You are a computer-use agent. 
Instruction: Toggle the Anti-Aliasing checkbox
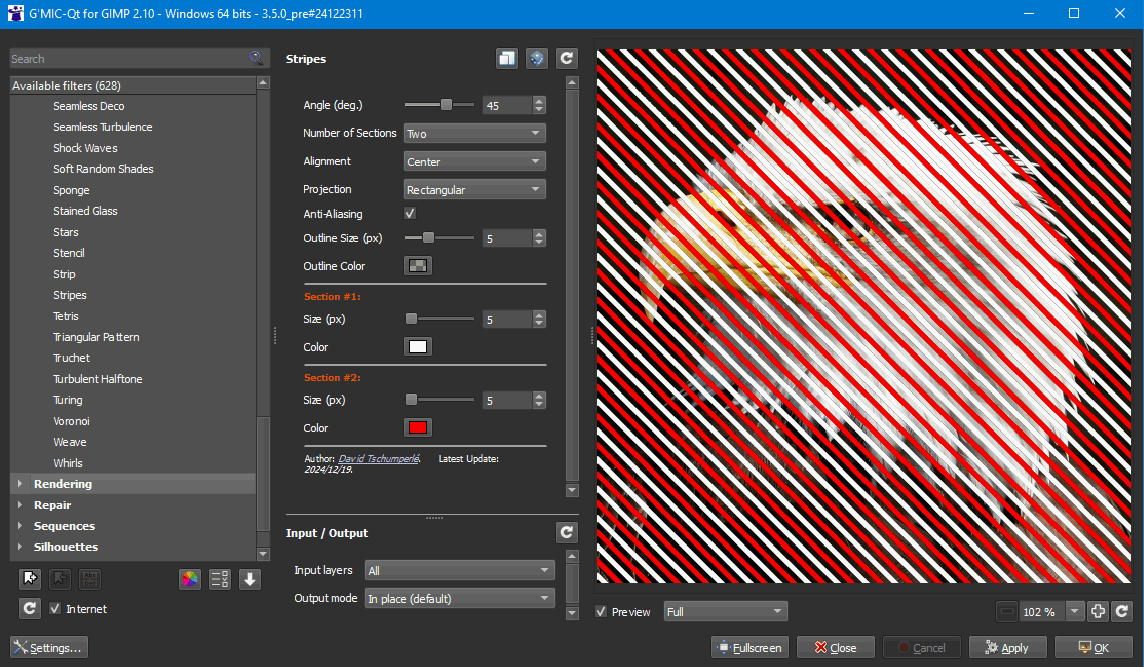410,214
